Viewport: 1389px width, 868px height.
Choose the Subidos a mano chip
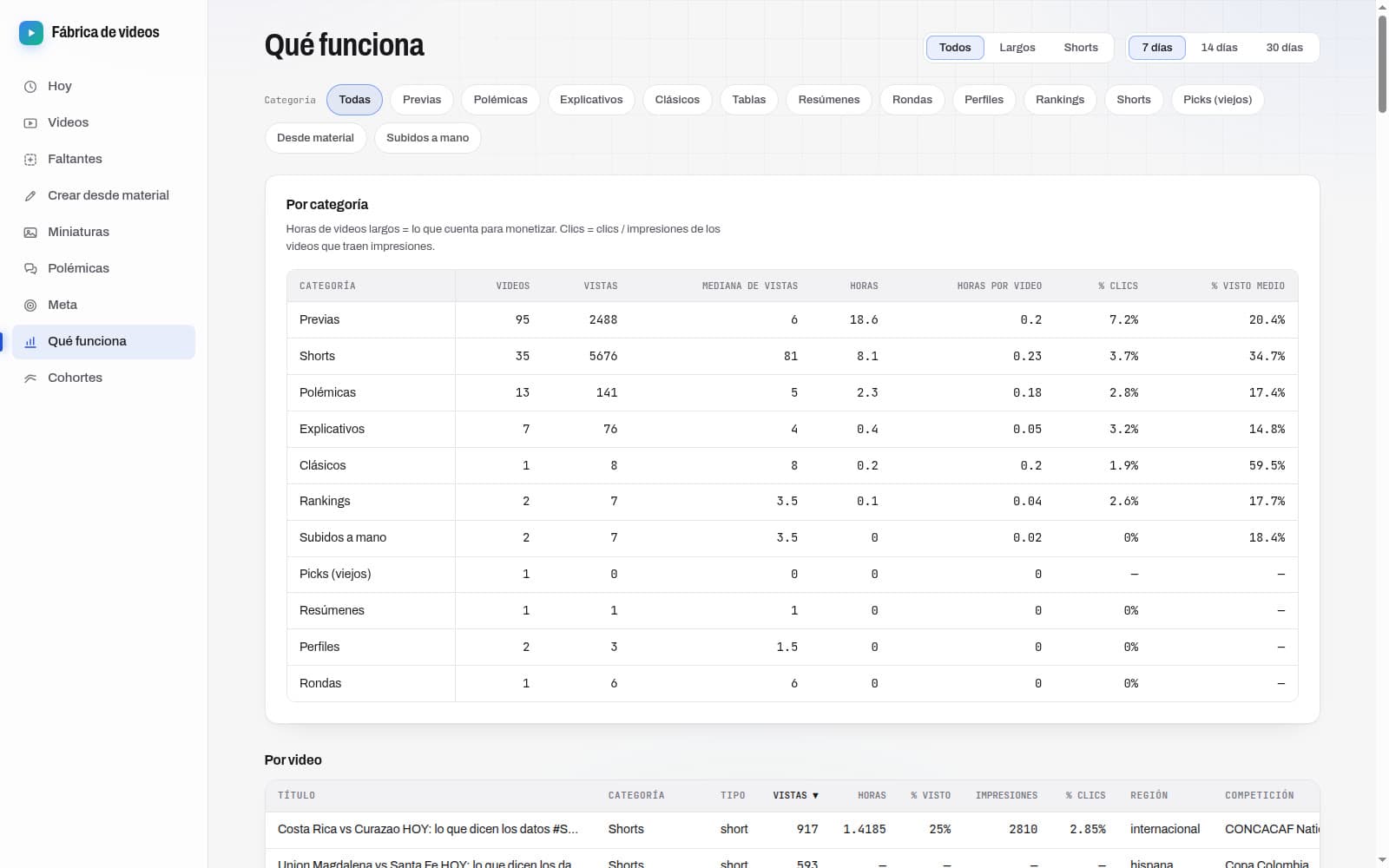427,138
